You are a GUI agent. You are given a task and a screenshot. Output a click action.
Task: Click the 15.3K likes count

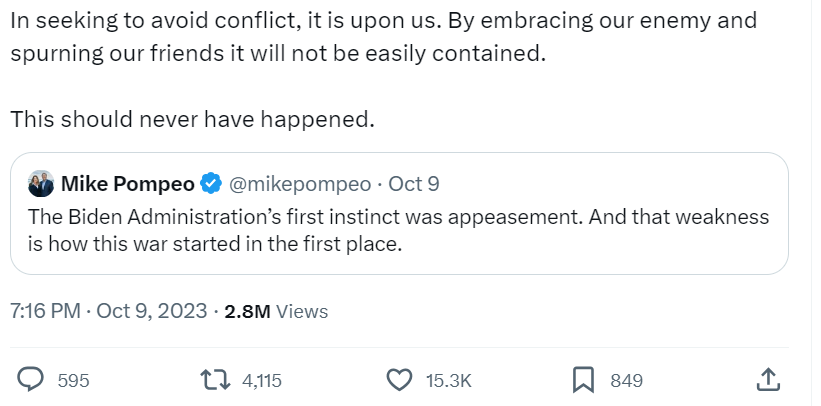point(448,381)
